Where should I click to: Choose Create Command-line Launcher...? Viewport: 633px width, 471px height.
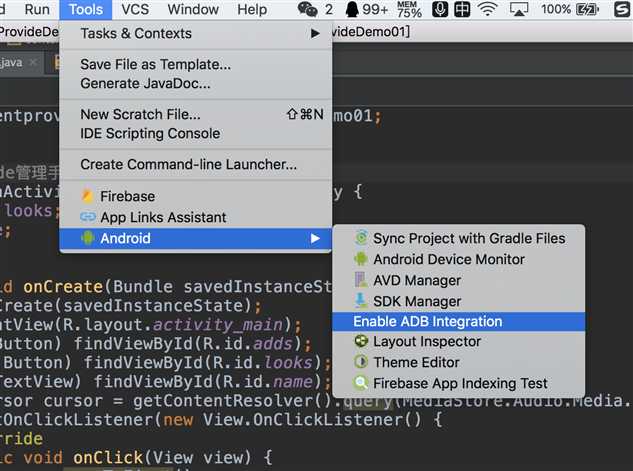(196, 164)
